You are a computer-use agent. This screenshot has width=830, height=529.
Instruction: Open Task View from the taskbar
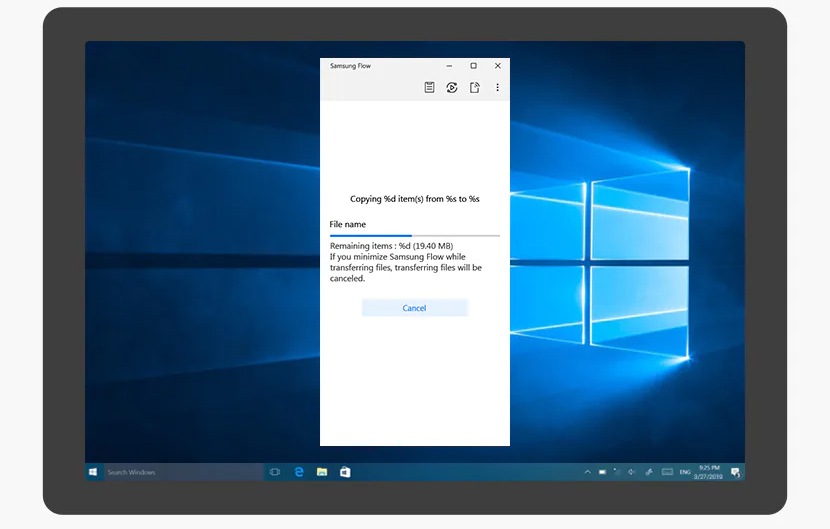(275, 472)
